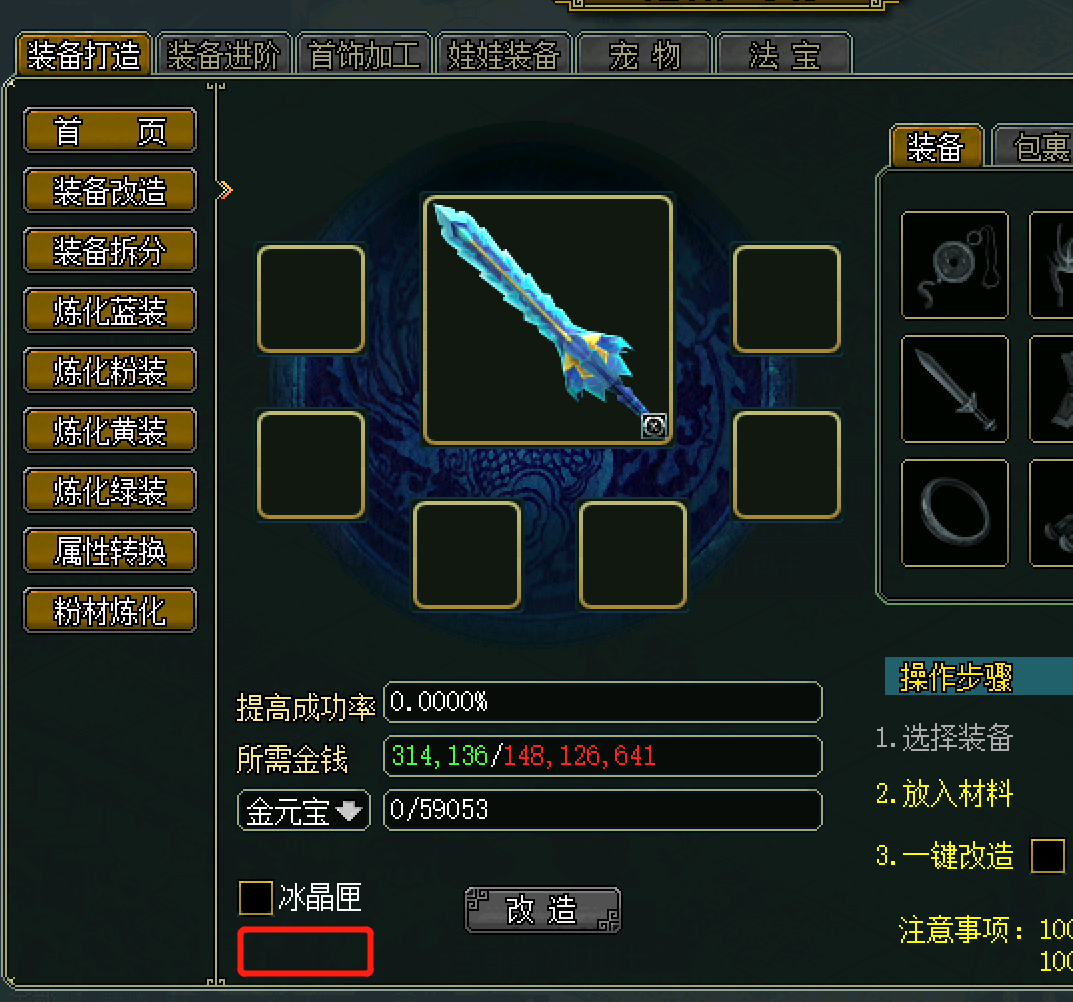
Task: Click the empty upper-right material slot
Action: click(x=786, y=299)
